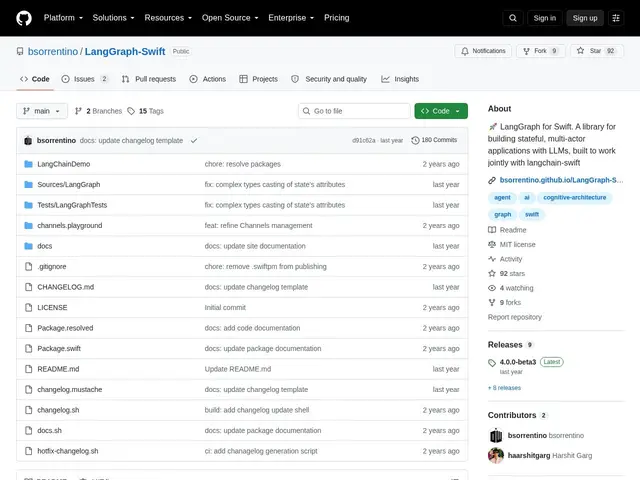
Task: Click bsorrentino avatar in the commit row
Action: (x=28, y=140)
